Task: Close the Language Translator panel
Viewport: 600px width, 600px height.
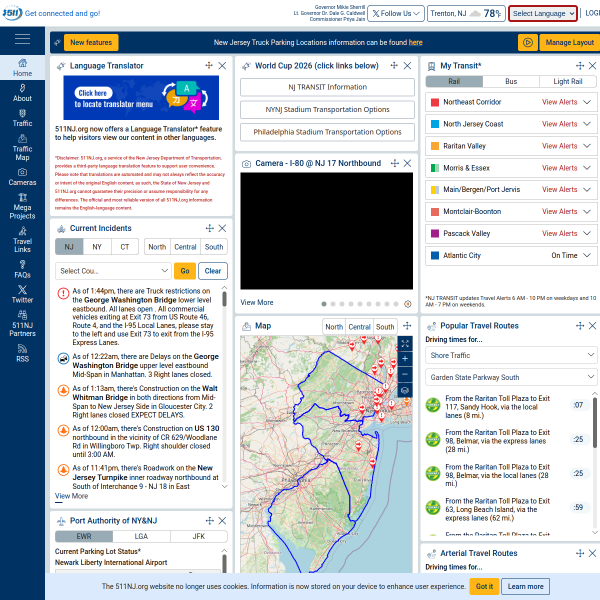Action: [x=222, y=66]
